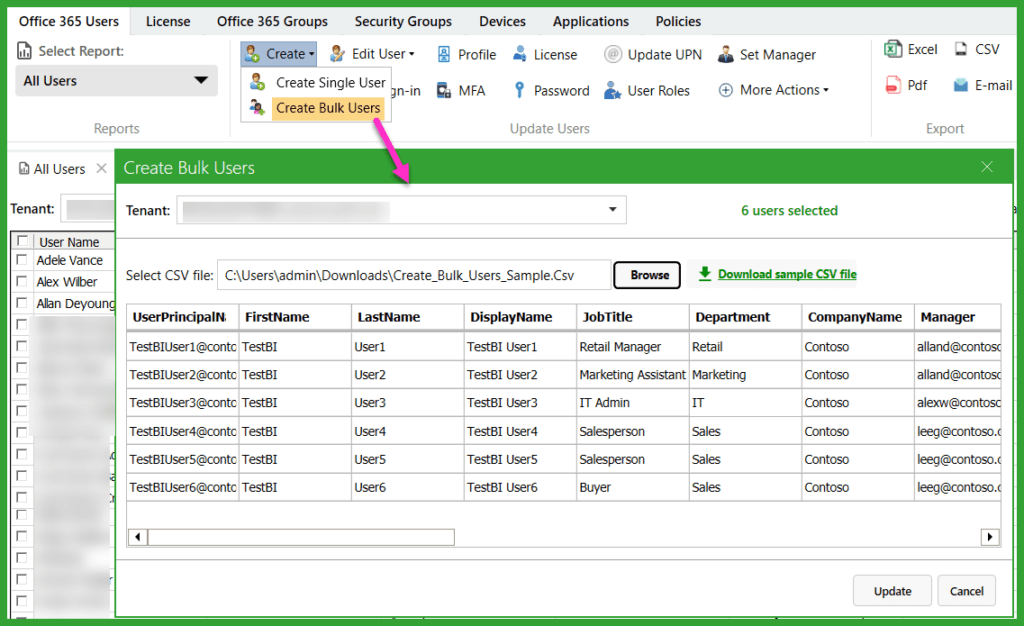Export using the CSV icon

[x=961, y=49]
